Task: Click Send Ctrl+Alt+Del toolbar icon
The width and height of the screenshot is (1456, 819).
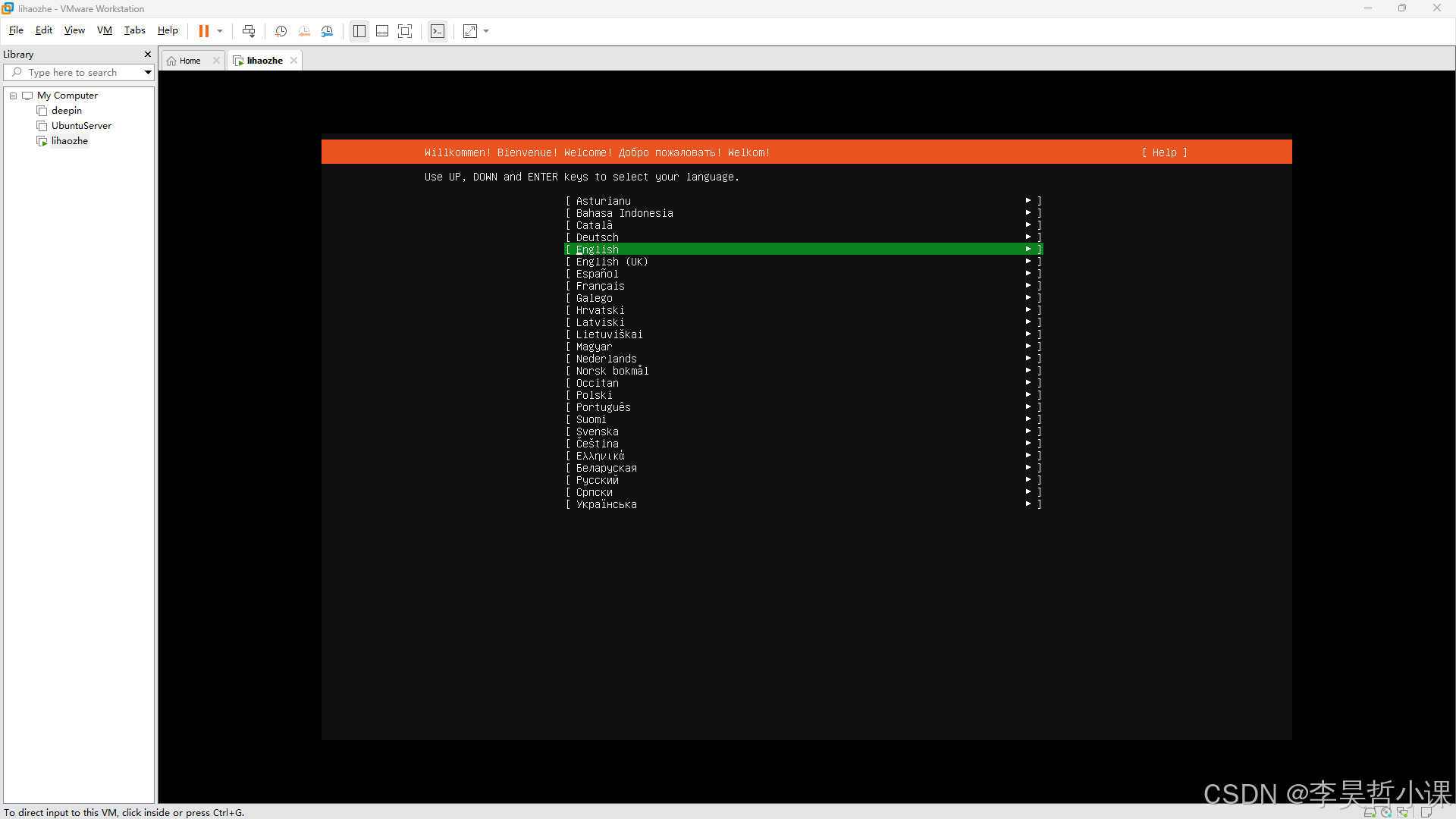Action: (249, 31)
